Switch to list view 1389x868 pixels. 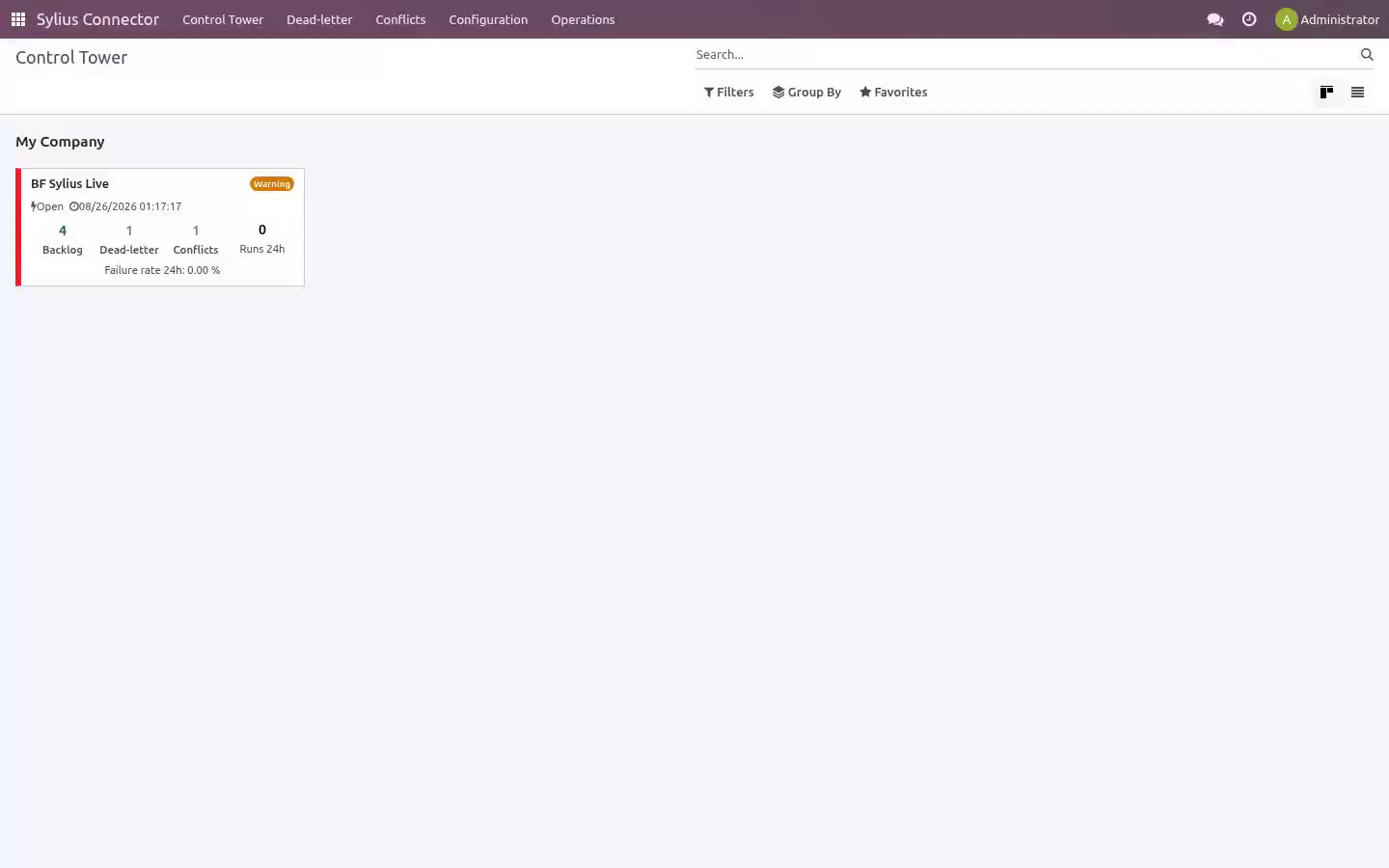(x=1357, y=93)
